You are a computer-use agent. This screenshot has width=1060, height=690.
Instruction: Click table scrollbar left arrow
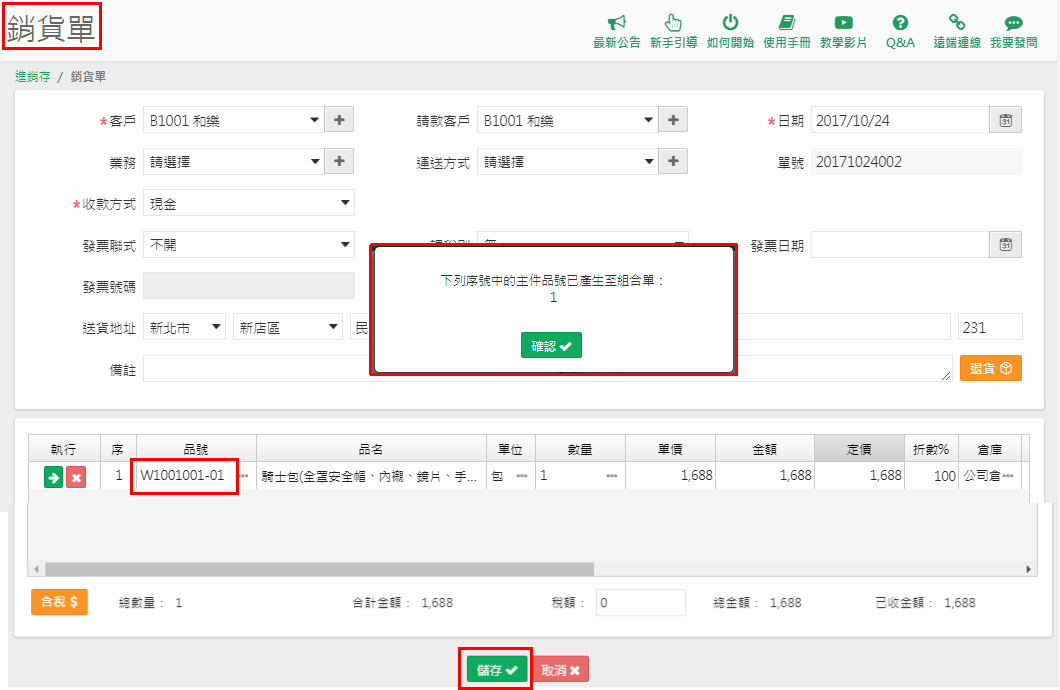click(36, 569)
